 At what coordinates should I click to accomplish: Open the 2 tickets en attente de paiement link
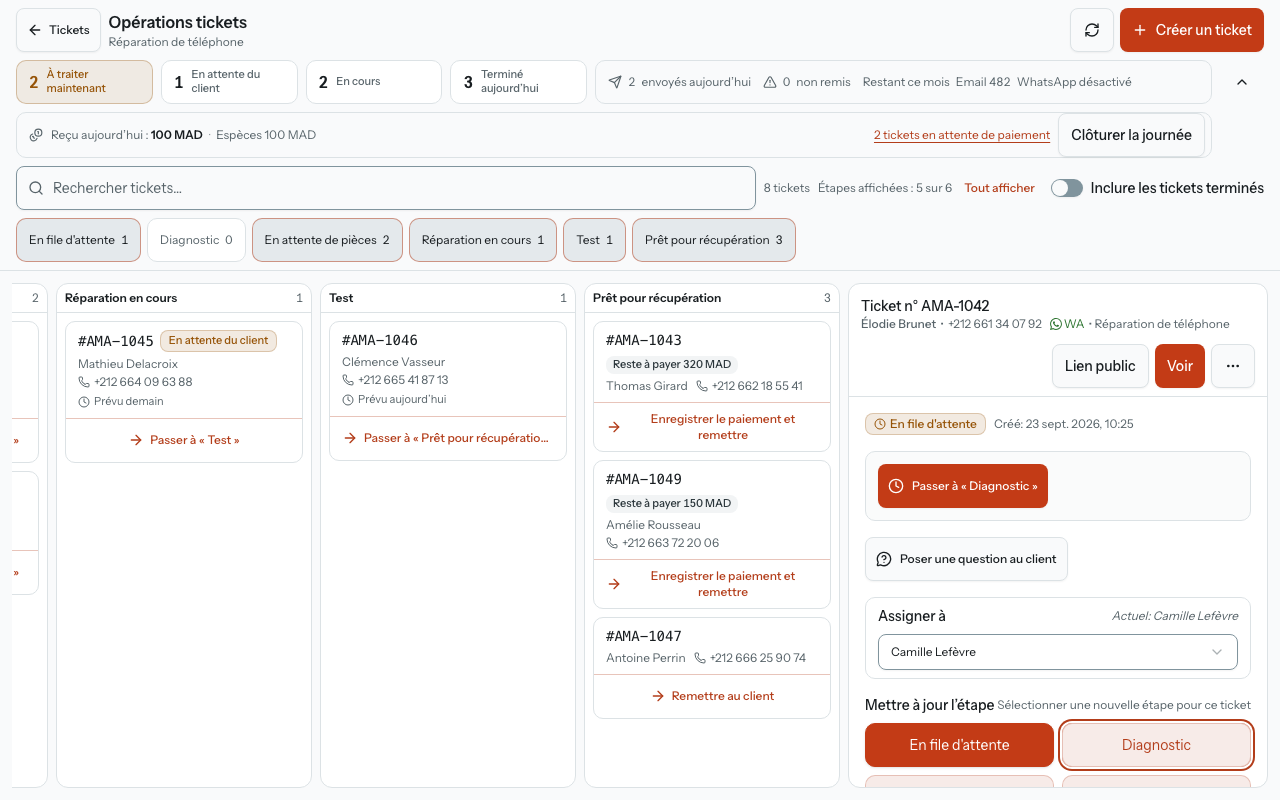(x=962, y=135)
